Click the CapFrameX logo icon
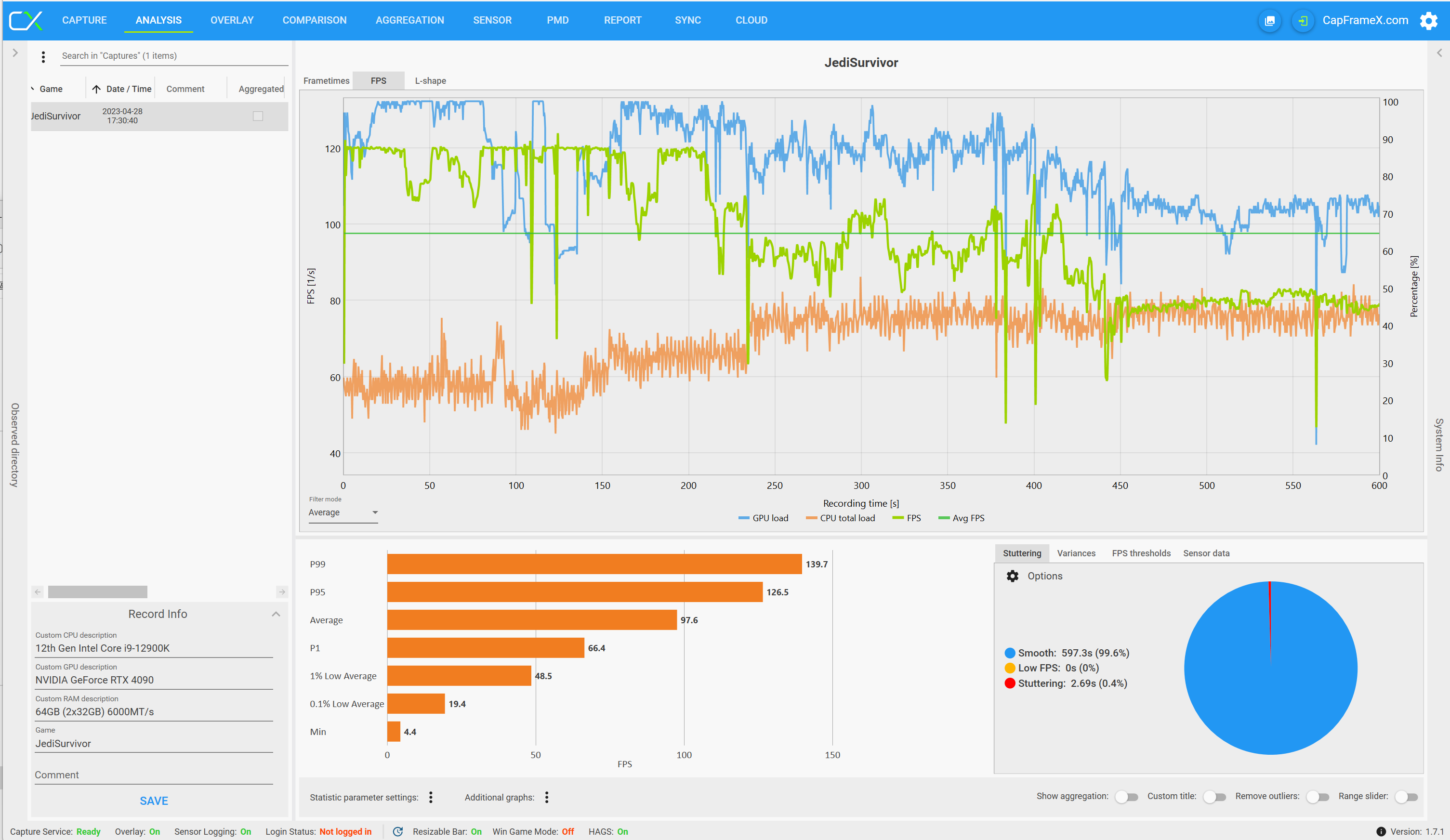This screenshot has width=1450, height=840. click(x=26, y=20)
